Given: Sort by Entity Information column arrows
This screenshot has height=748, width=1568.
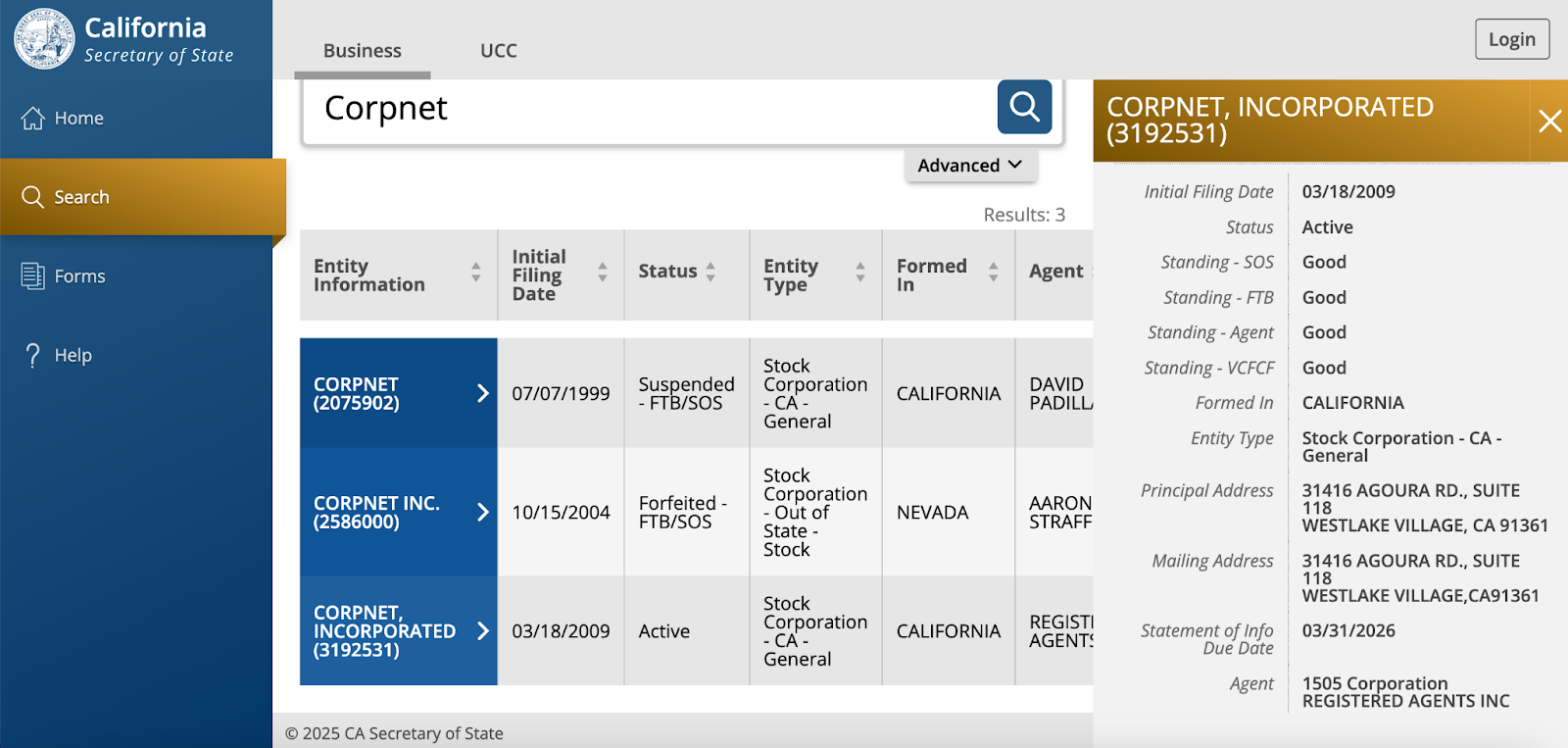Looking at the screenshot, I should point(476,272).
